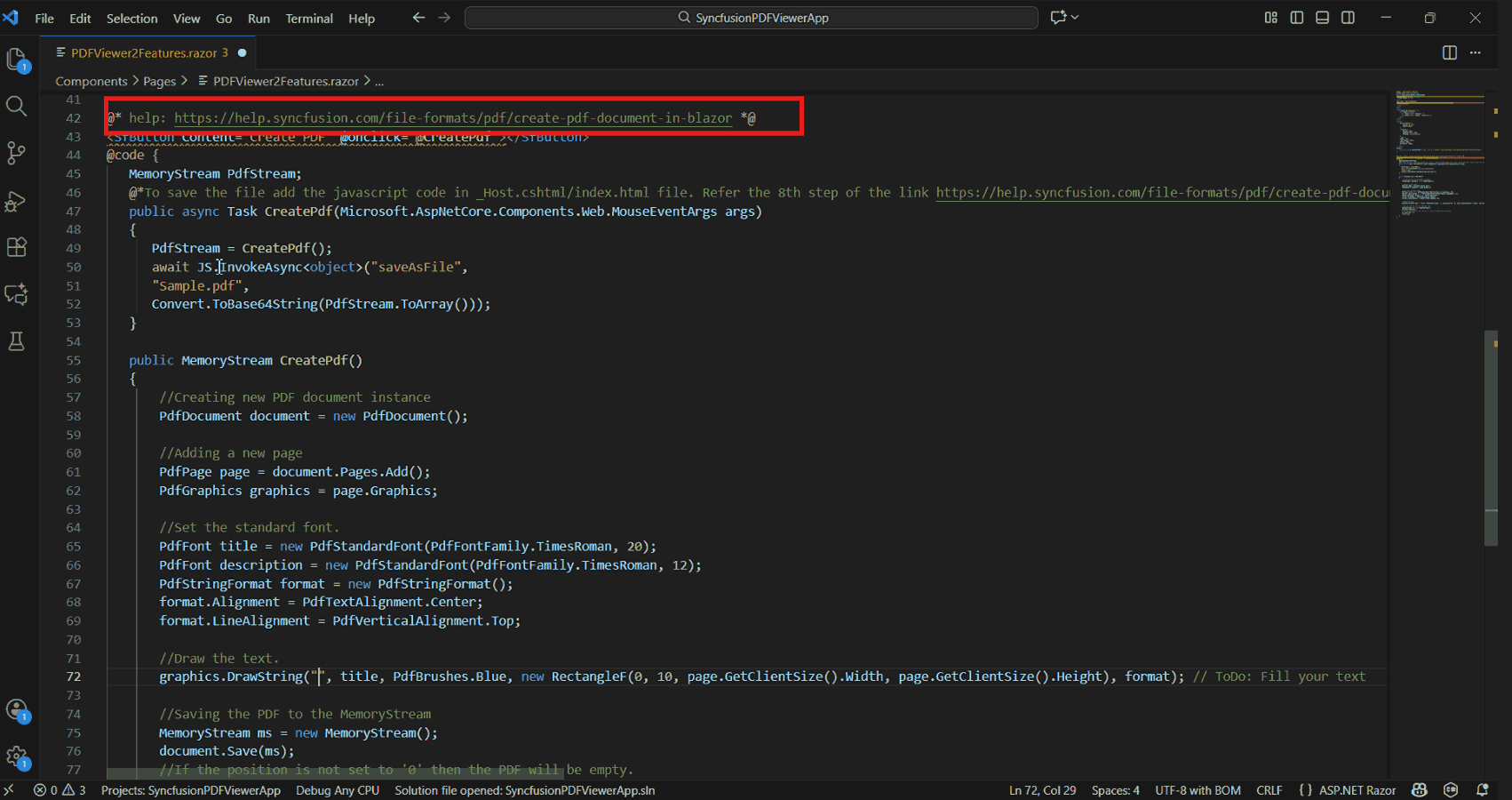Click the split editor right icon

click(1450, 52)
